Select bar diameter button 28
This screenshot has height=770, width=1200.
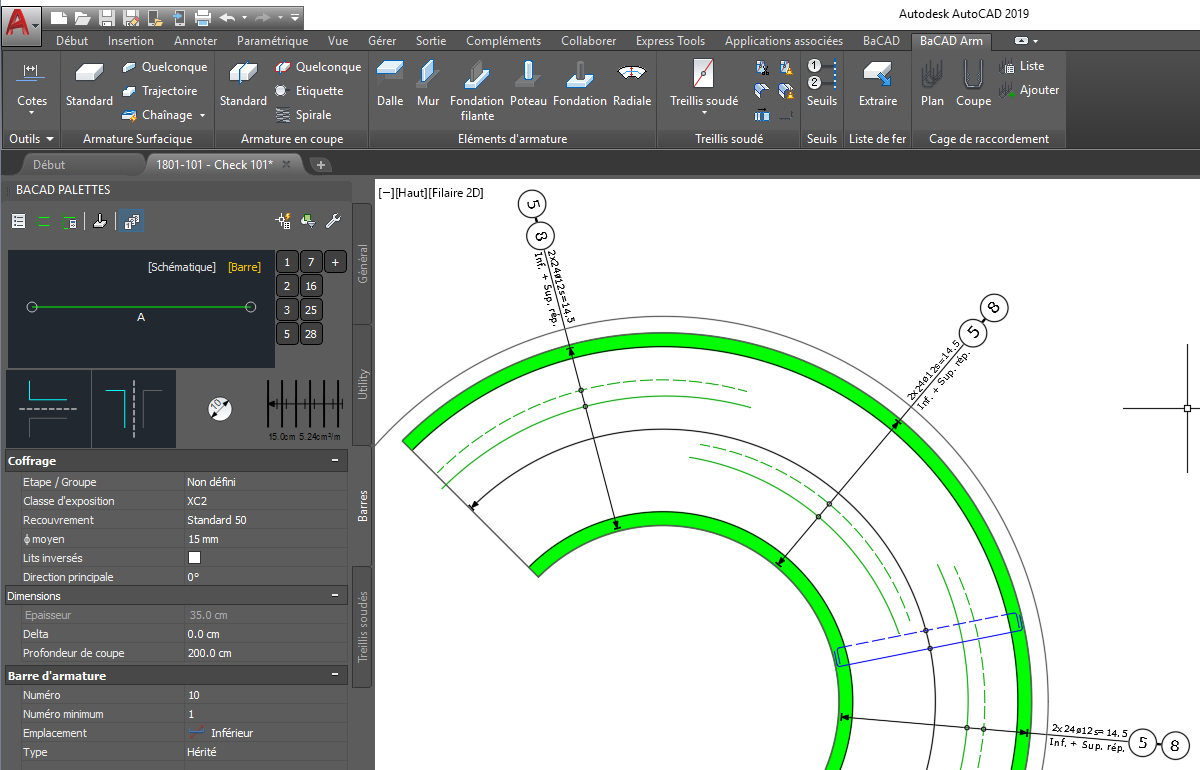click(x=311, y=334)
